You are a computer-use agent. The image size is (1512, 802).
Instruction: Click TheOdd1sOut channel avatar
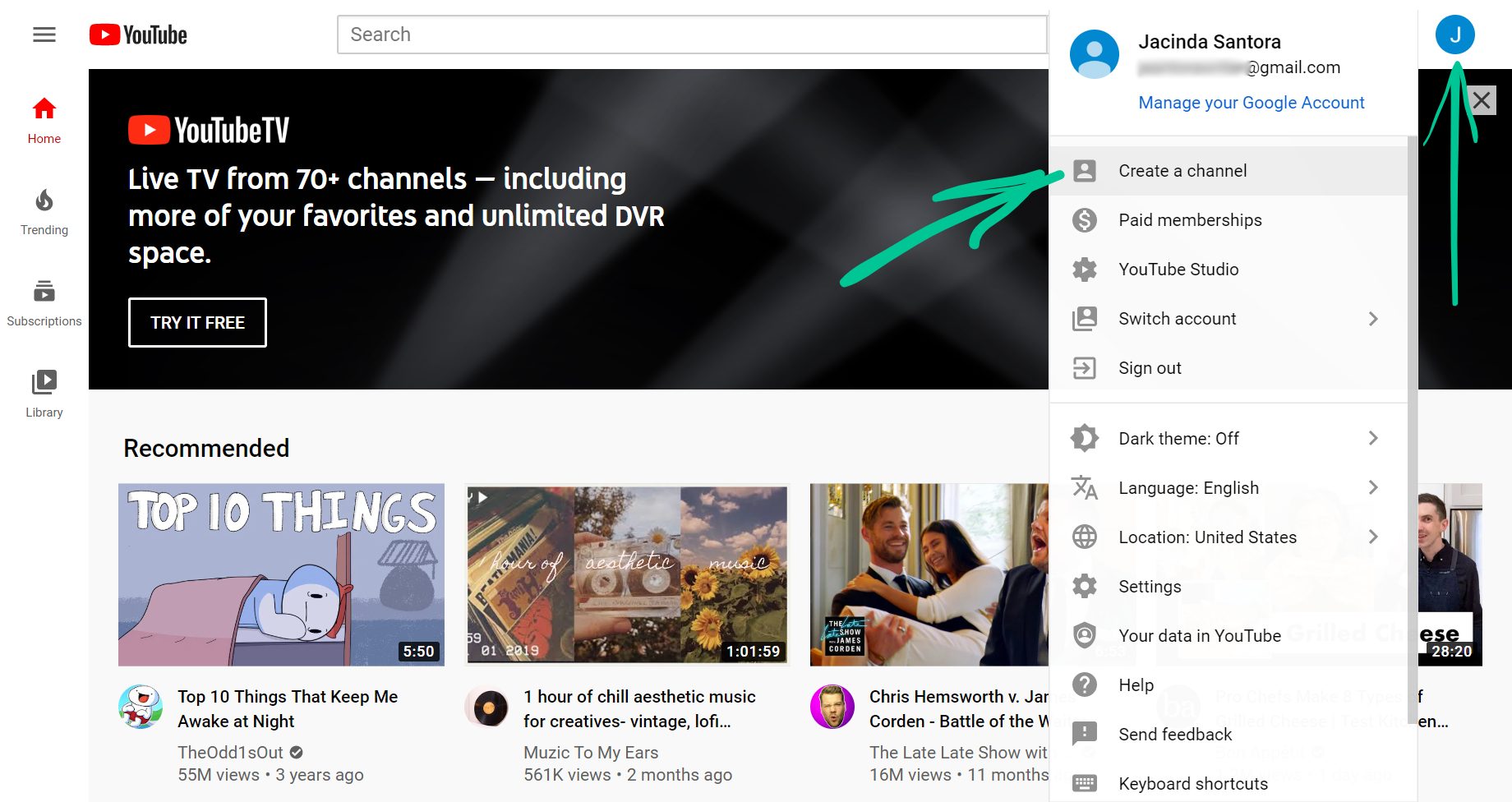tap(141, 707)
